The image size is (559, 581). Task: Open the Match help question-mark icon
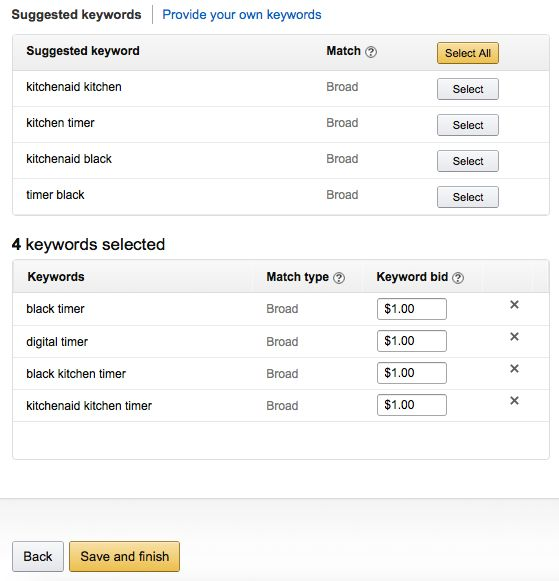click(x=371, y=52)
